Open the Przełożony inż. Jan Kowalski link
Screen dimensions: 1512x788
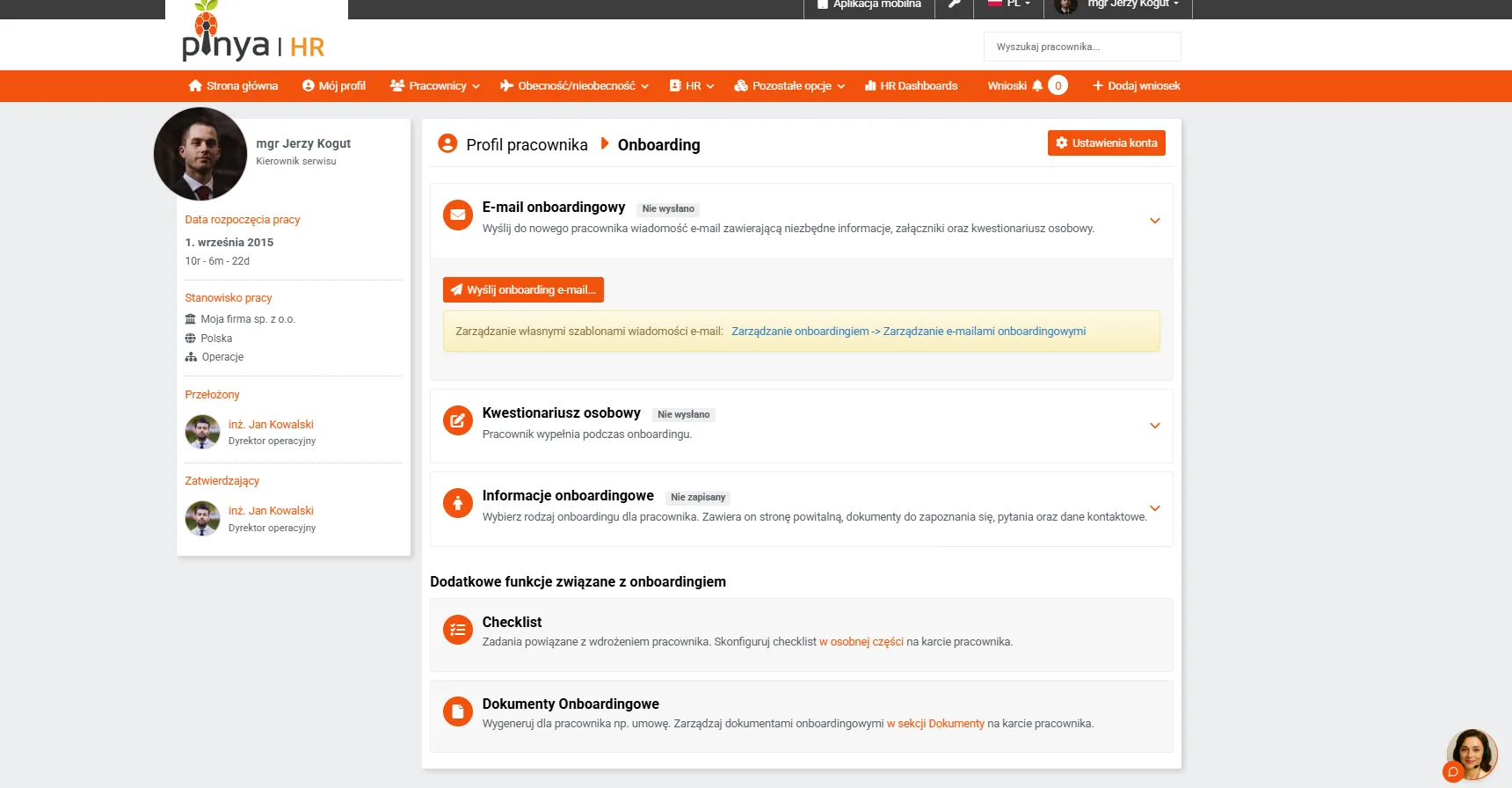click(x=271, y=425)
